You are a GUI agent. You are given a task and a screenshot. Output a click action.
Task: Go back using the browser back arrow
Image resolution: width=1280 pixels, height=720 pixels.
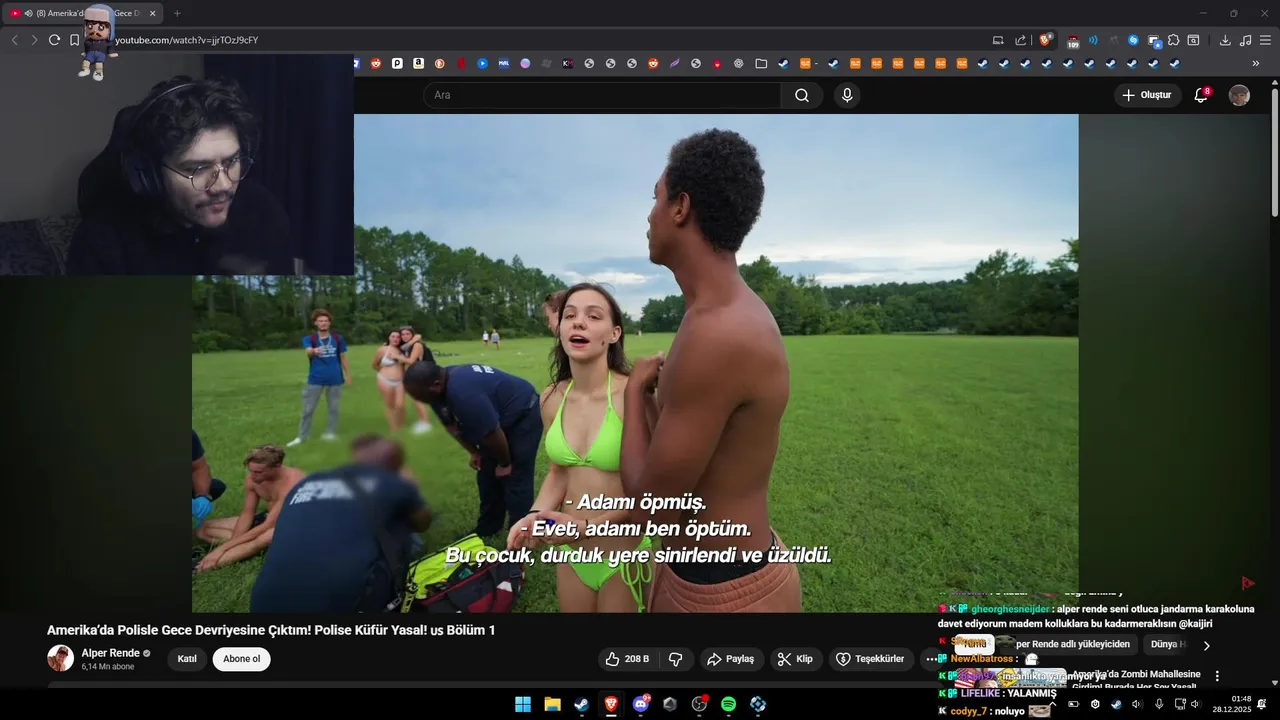pos(14,40)
